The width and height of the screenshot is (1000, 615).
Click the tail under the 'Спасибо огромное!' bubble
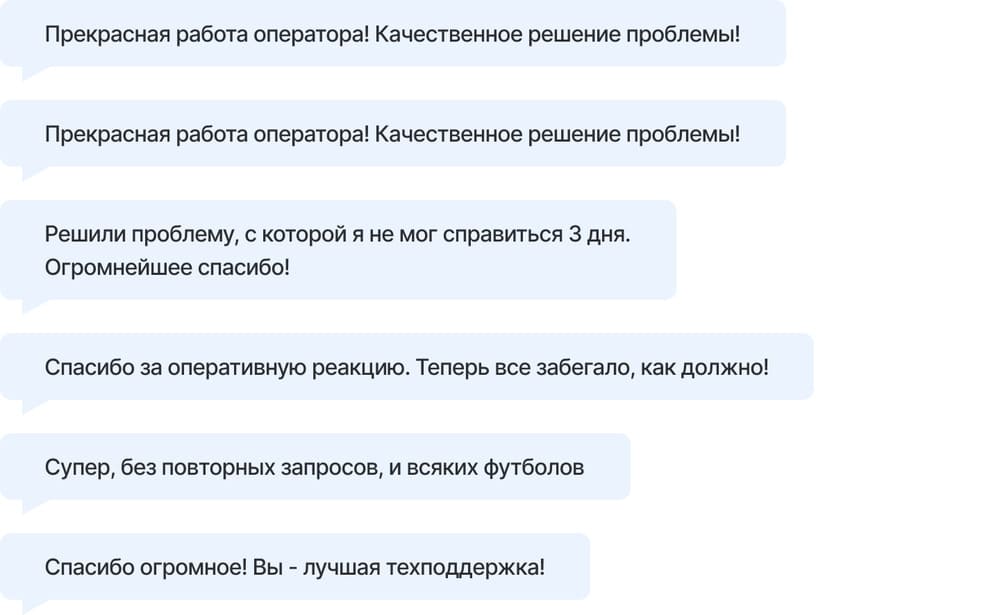(33, 606)
